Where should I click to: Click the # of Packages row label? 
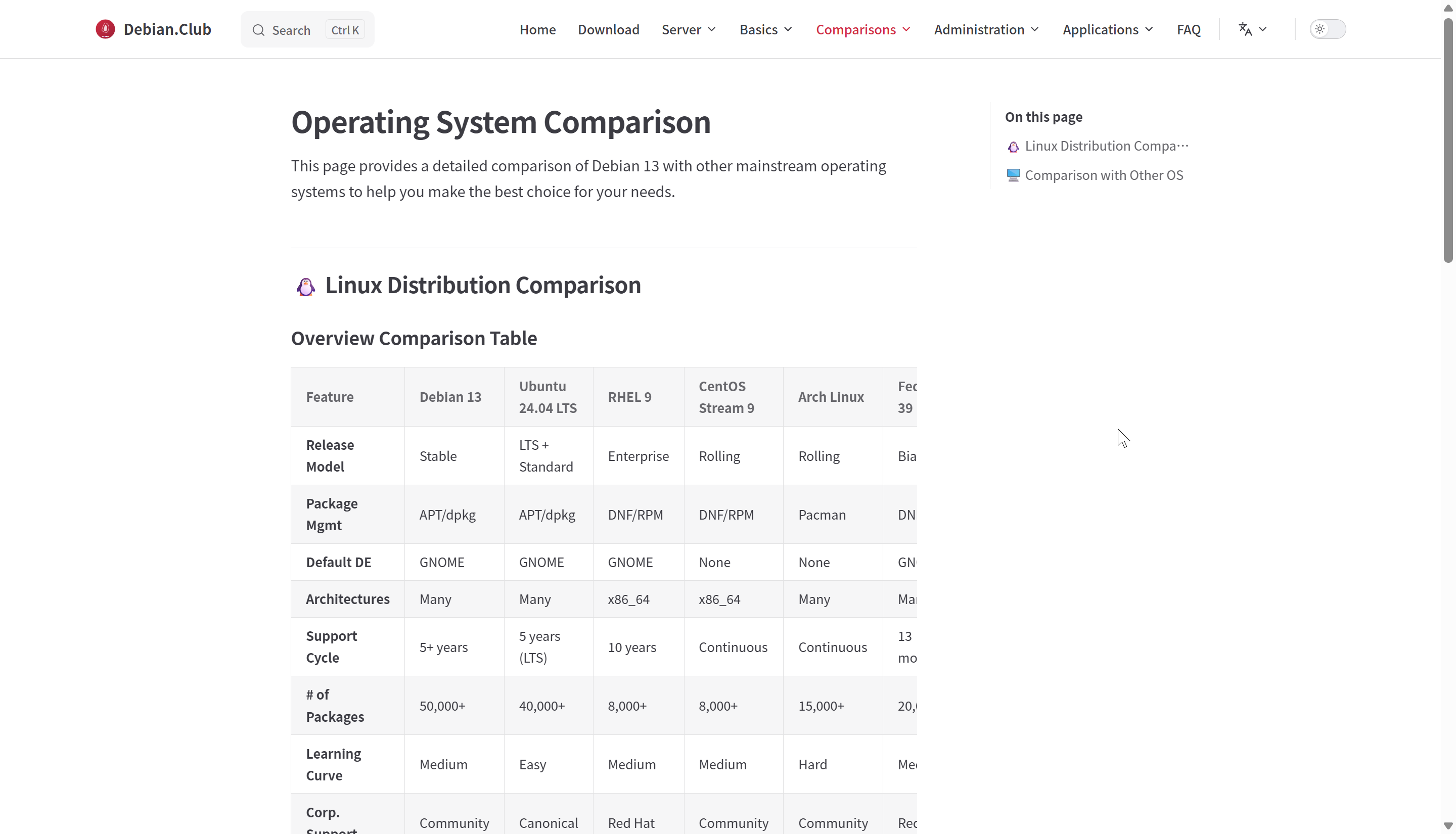tap(347, 706)
